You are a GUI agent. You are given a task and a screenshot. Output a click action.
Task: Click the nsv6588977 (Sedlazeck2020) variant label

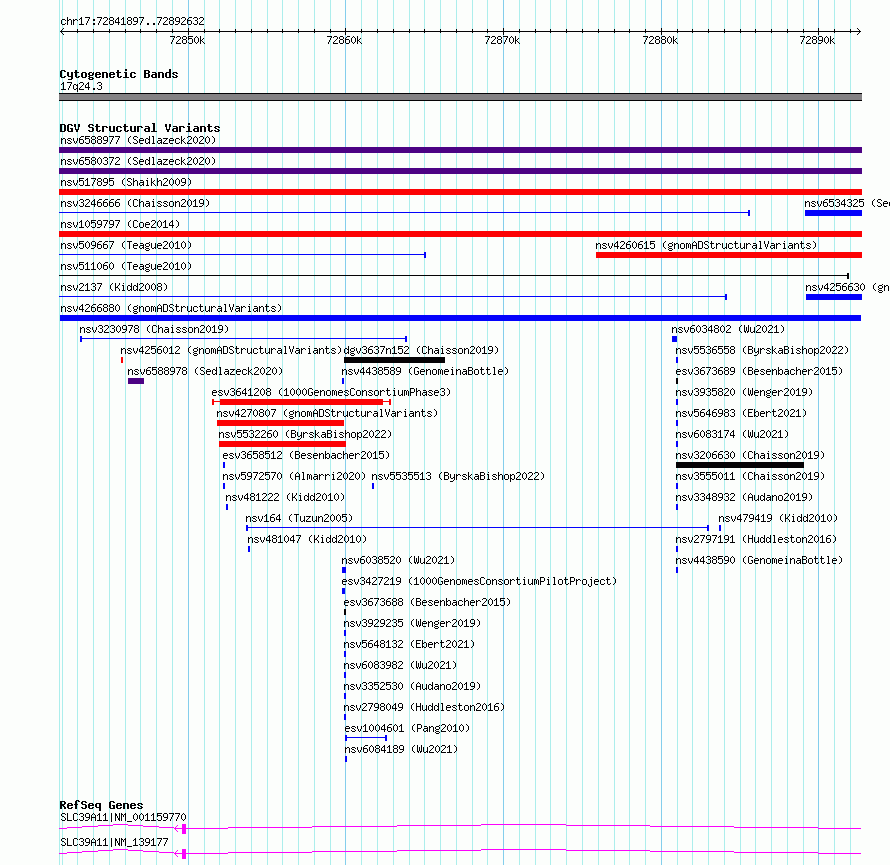pos(138,140)
